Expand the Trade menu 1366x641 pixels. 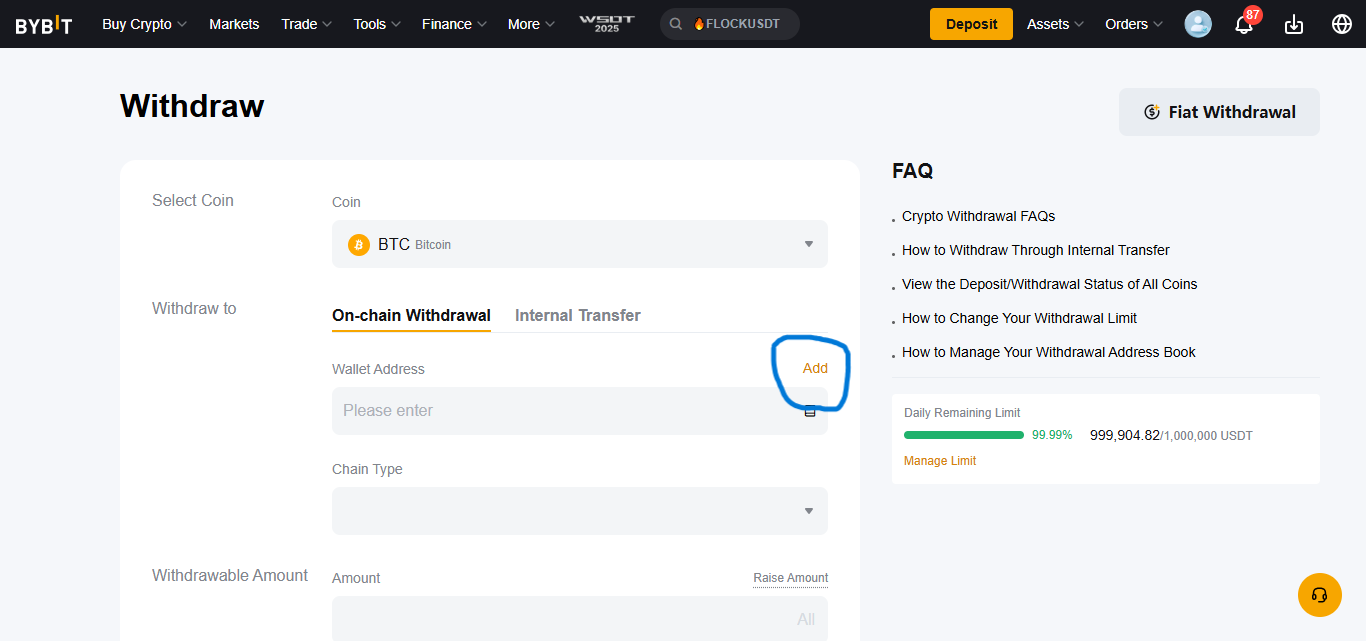306,24
